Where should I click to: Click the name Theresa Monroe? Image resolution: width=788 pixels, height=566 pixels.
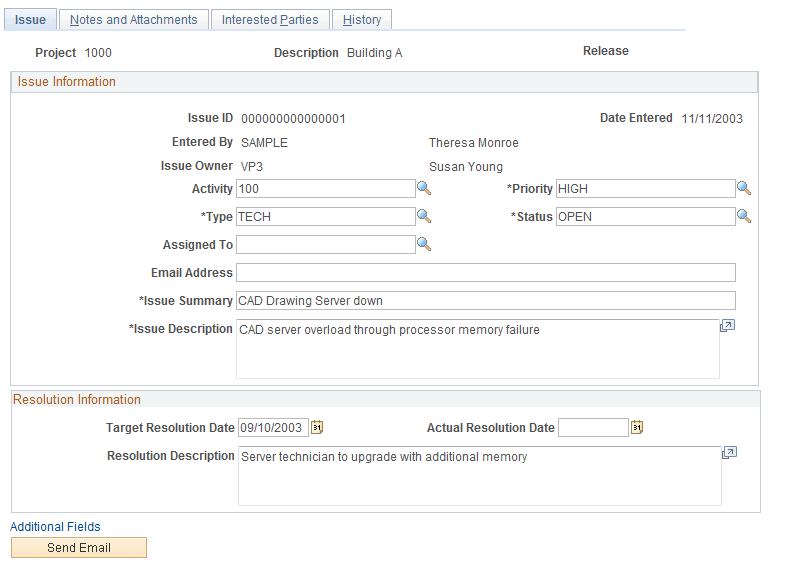point(473,143)
